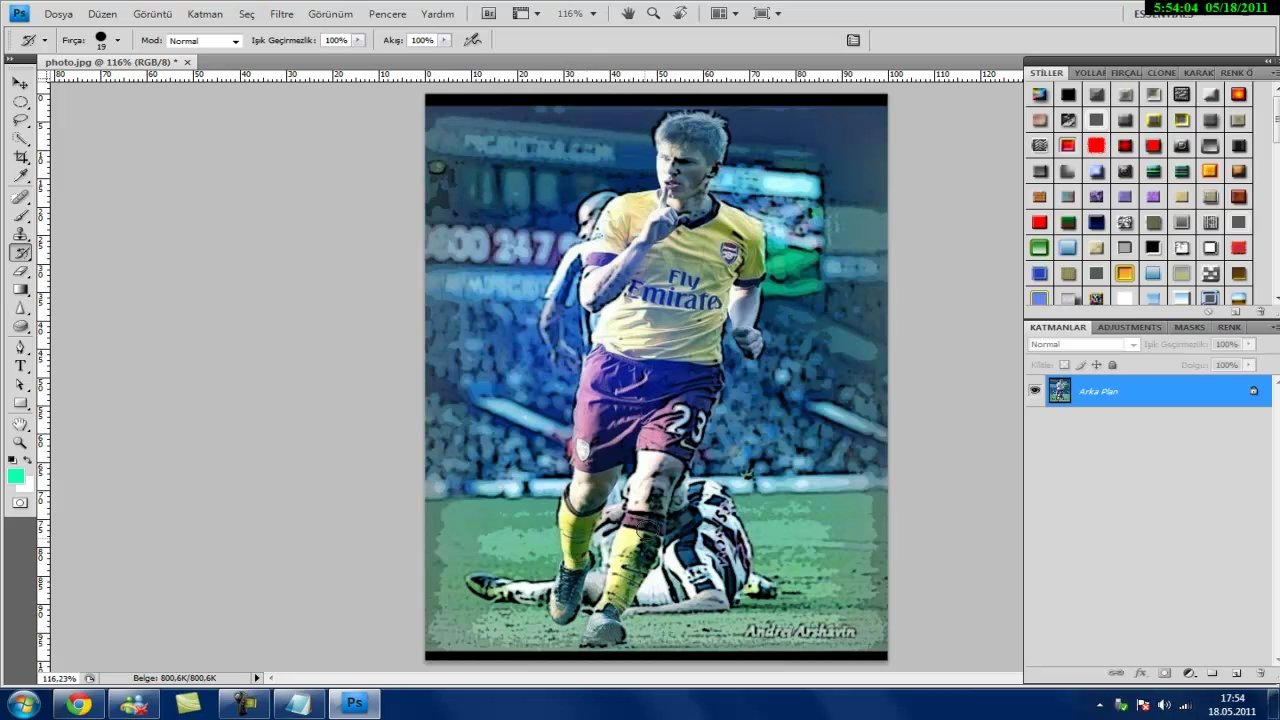Click the Zoom magnifier icon in top bar

(653, 14)
